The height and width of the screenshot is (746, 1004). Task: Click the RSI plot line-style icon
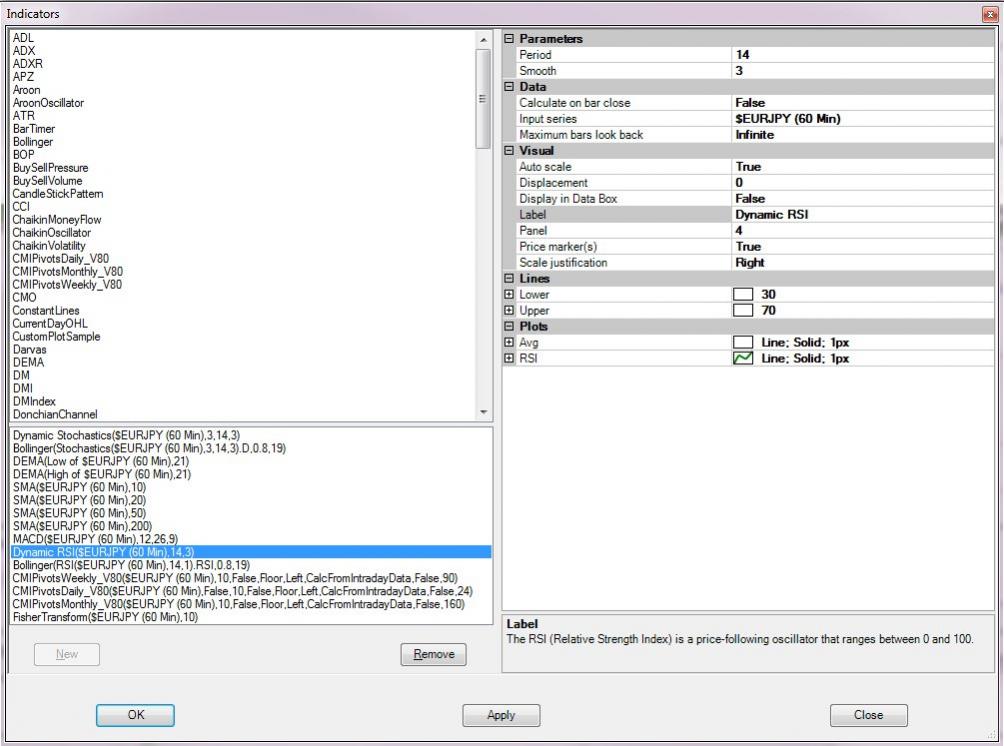743,359
